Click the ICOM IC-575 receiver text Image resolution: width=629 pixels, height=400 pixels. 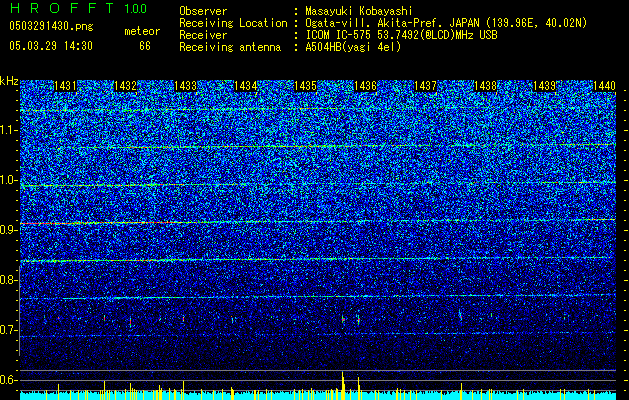pyautogui.click(x=401, y=35)
